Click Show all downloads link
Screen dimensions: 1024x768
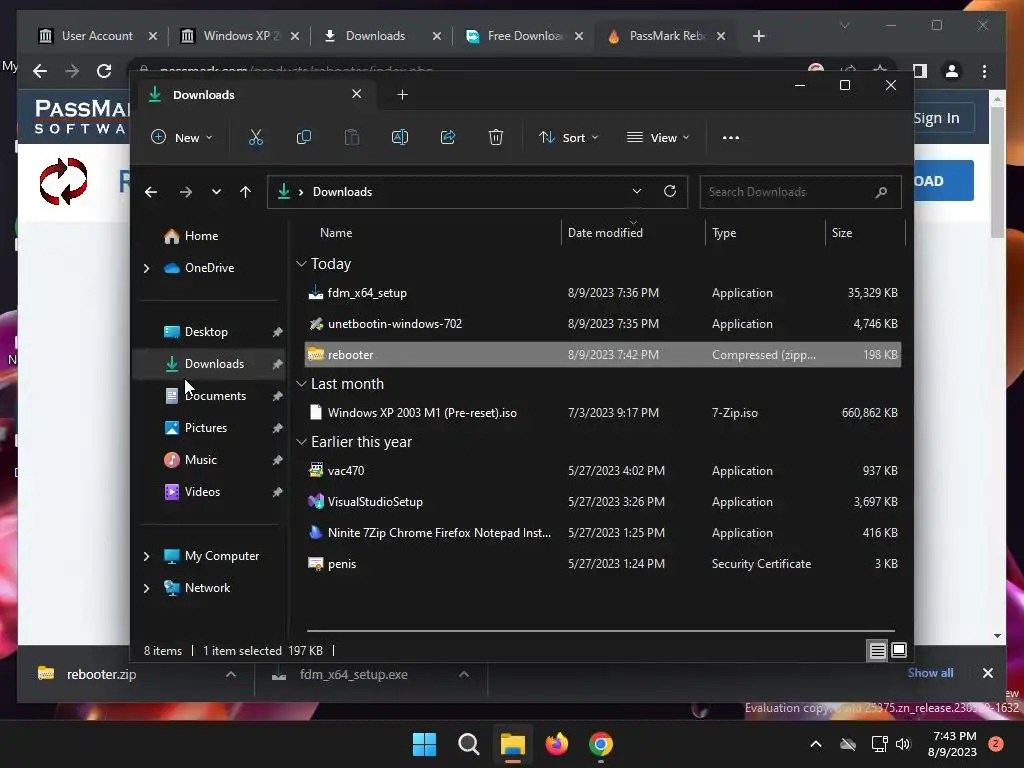point(930,673)
